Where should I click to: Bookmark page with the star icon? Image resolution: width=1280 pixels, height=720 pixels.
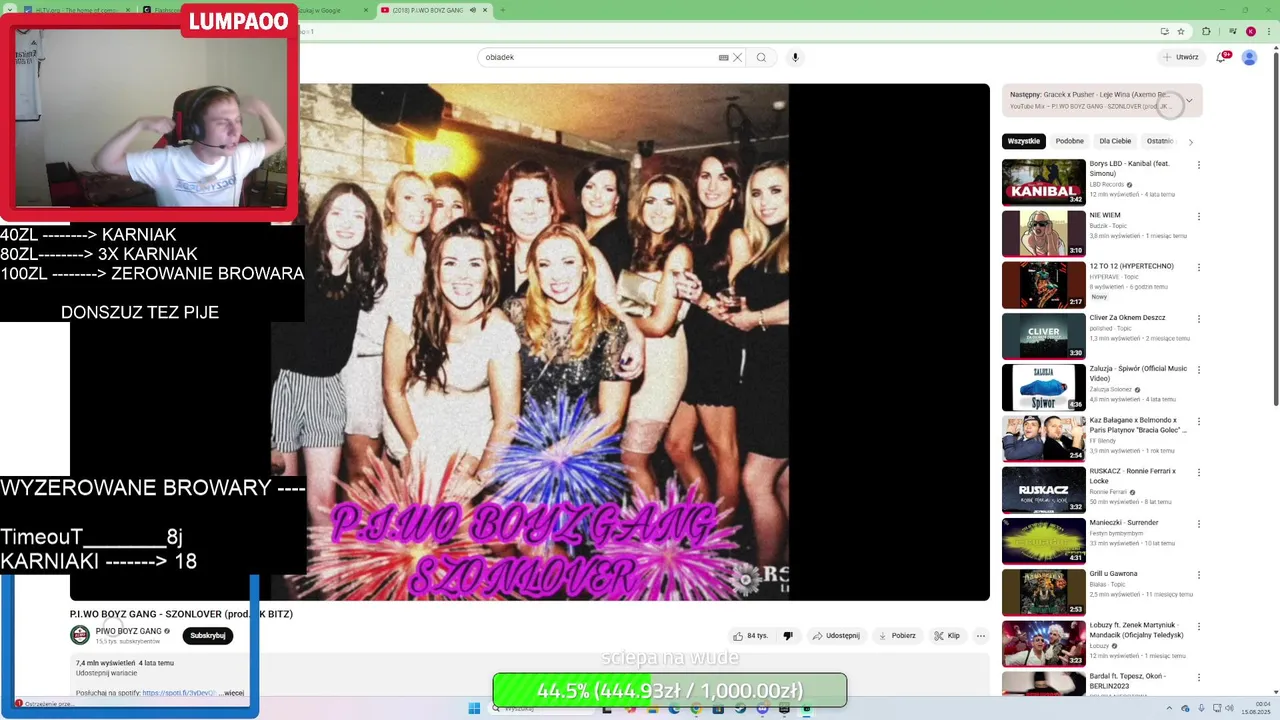tap(1181, 31)
